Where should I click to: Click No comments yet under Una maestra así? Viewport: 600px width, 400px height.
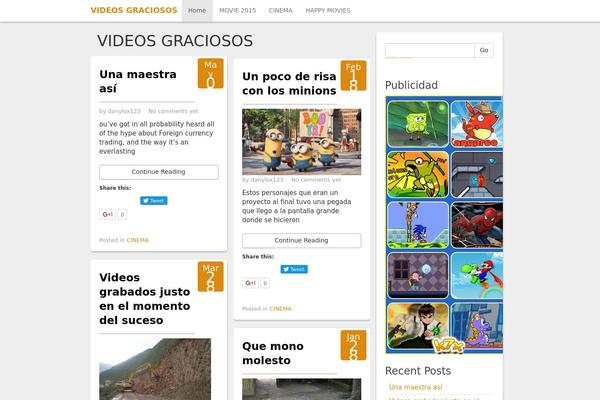click(x=173, y=111)
